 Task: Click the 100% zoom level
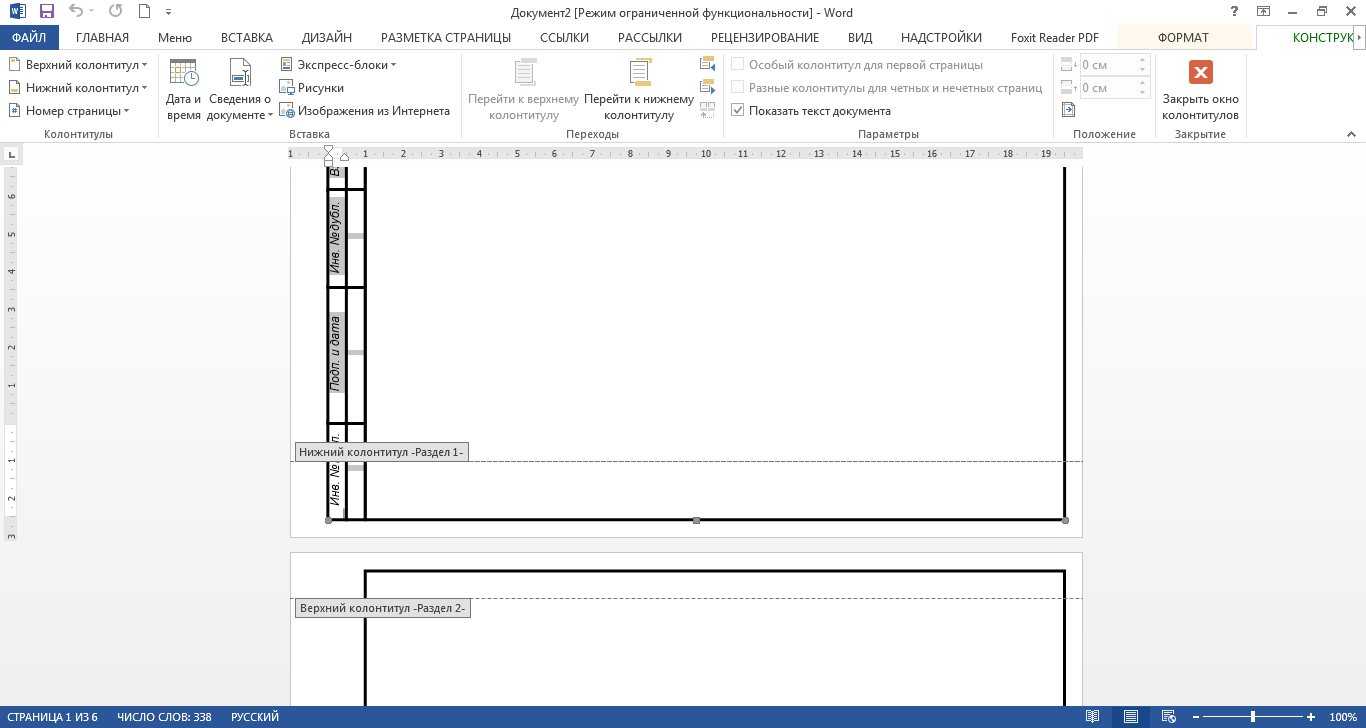pyautogui.click(x=1342, y=717)
